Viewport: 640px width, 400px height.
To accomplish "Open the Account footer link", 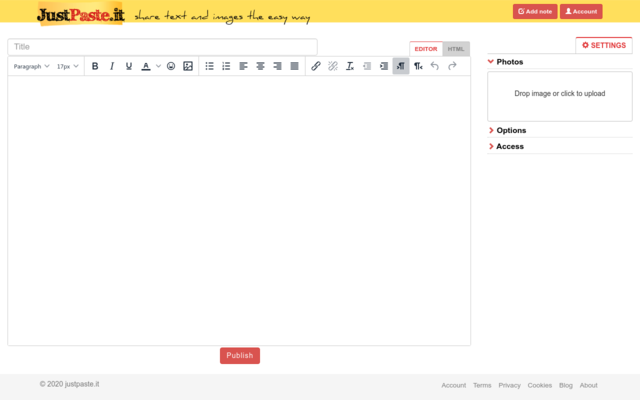I will (453, 385).
